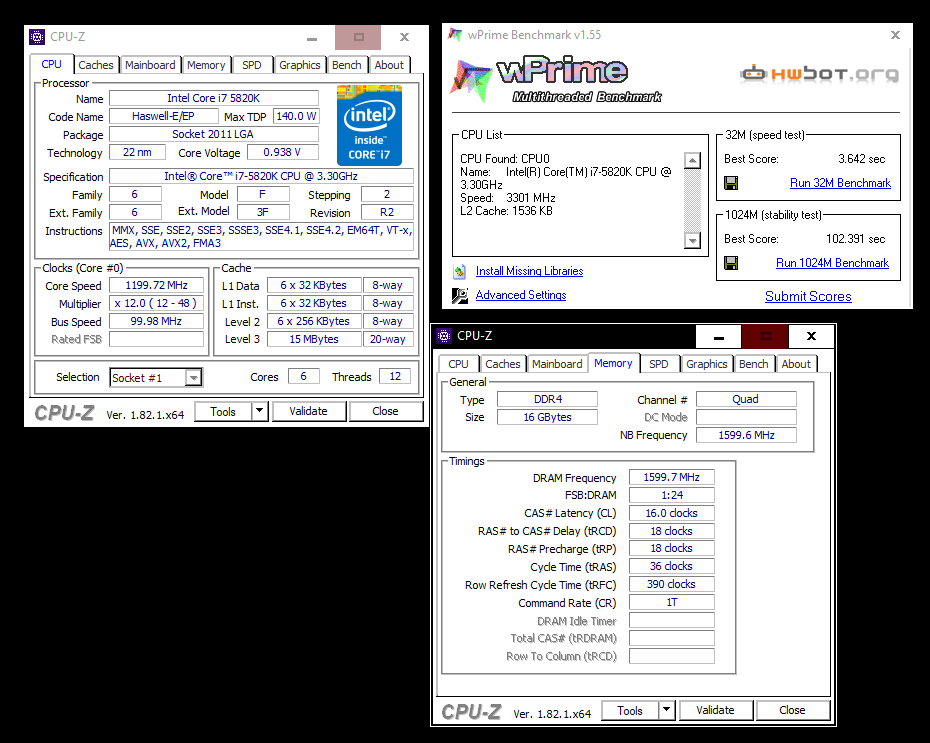Click the CPU List scroll down arrow
This screenshot has width=930, height=743.
click(692, 240)
